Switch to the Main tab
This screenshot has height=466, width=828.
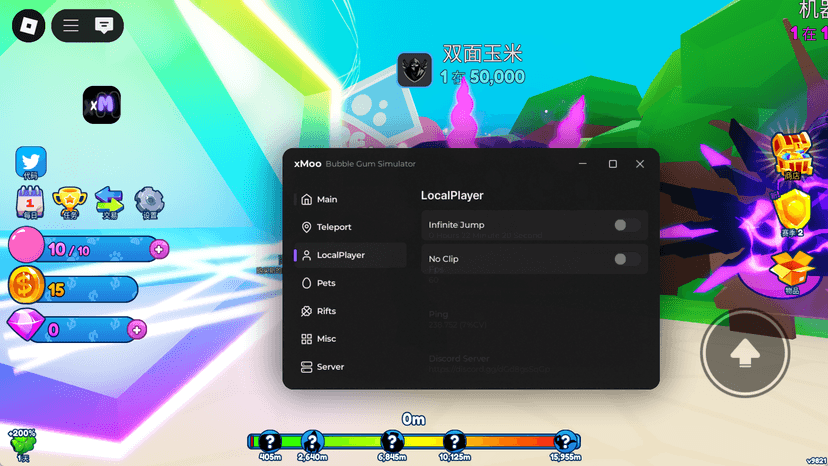(x=327, y=199)
